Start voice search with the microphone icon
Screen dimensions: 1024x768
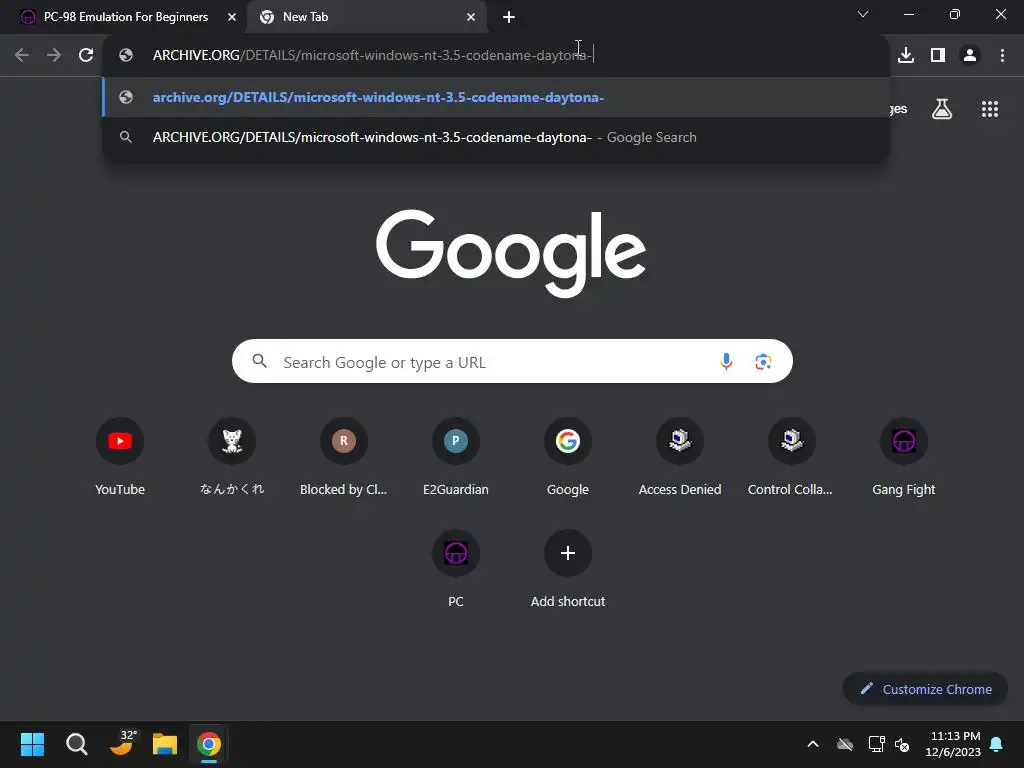click(x=726, y=361)
